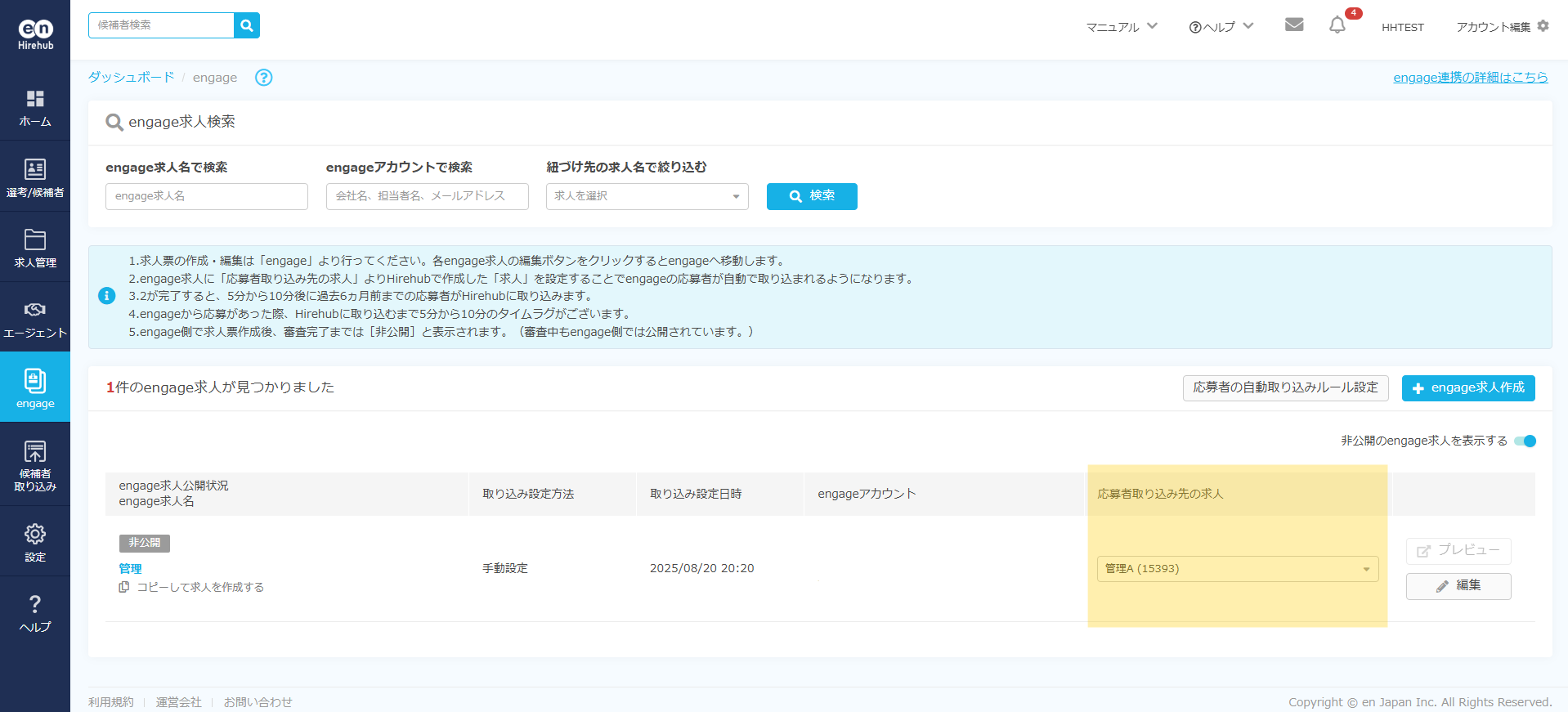1568x712 pixels.
Task: Expand the 求人を選択 dropdown
Action: coord(647,196)
